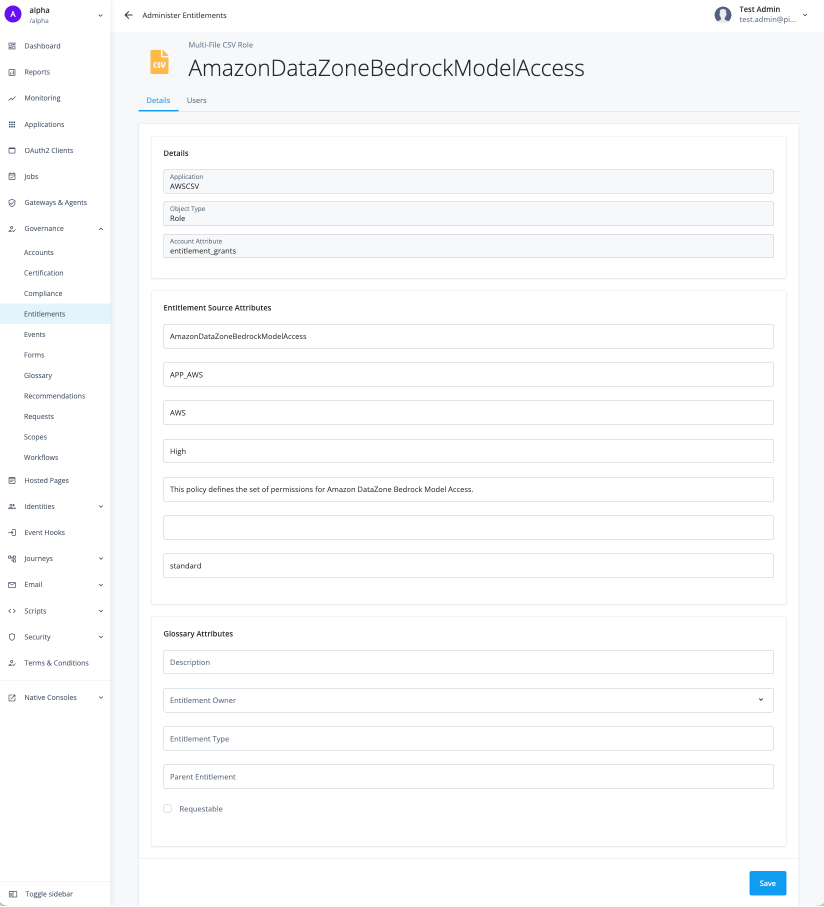This screenshot has height=907, width=824.
Task: Open Certification under Governance
Action: point(44,273)
